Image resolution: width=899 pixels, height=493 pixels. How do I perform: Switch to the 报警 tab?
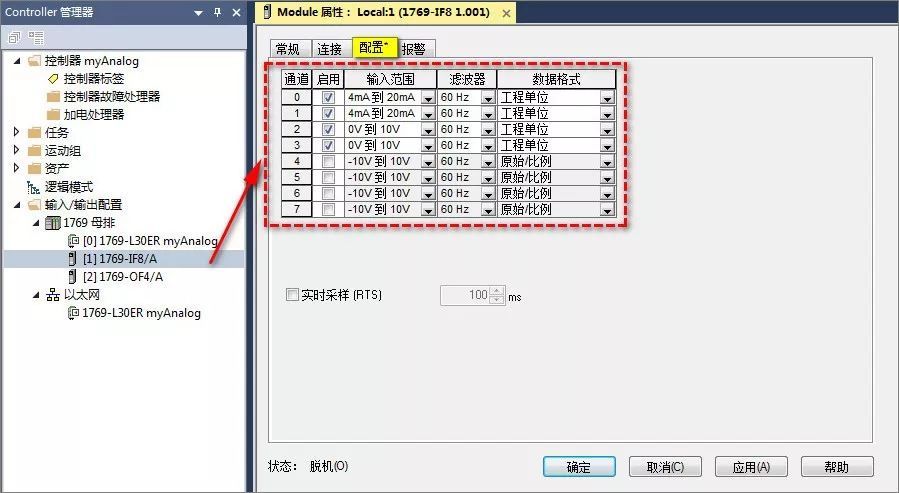(415, 49)
